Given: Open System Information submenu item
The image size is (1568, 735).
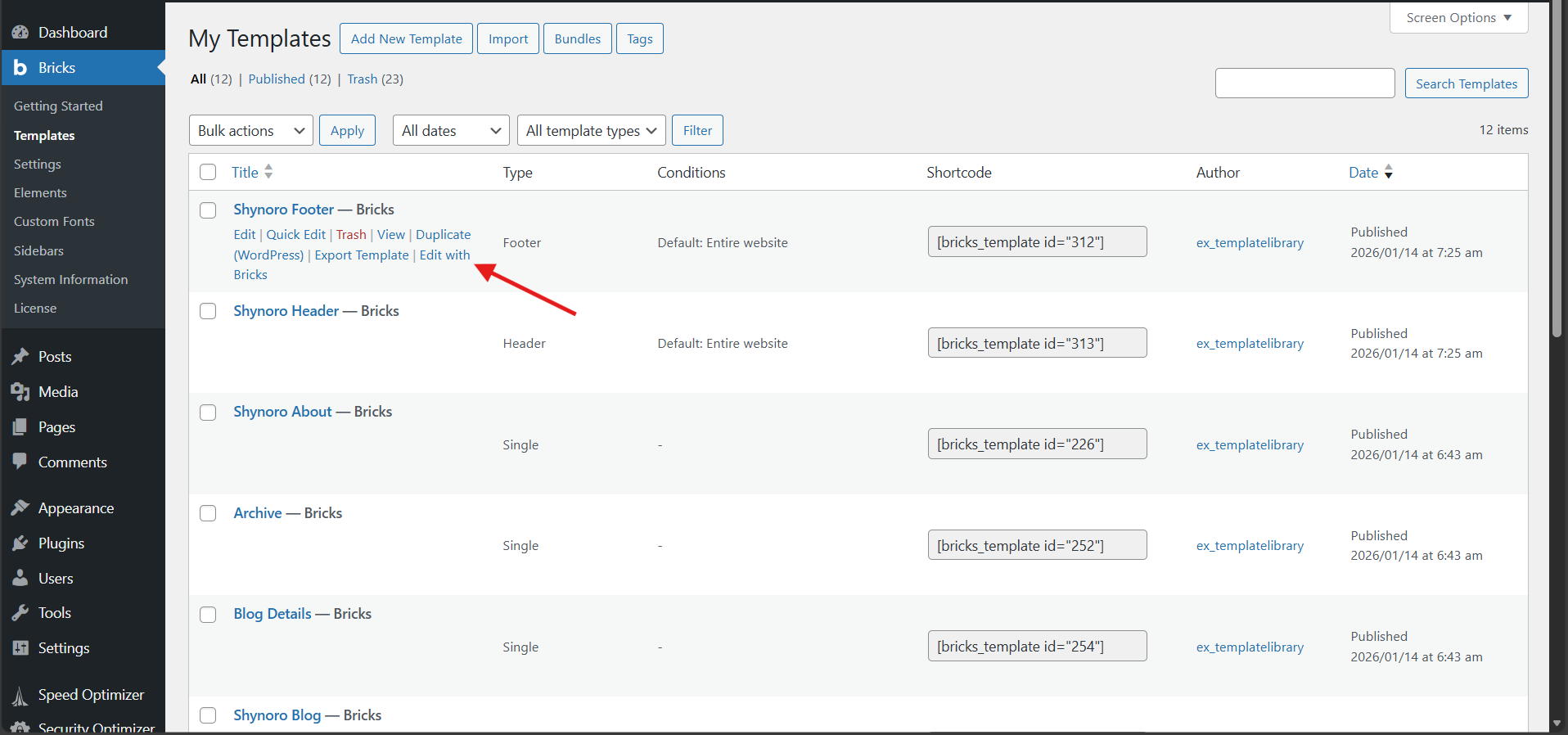Looking at the screenshot, I should pos(71,280).
